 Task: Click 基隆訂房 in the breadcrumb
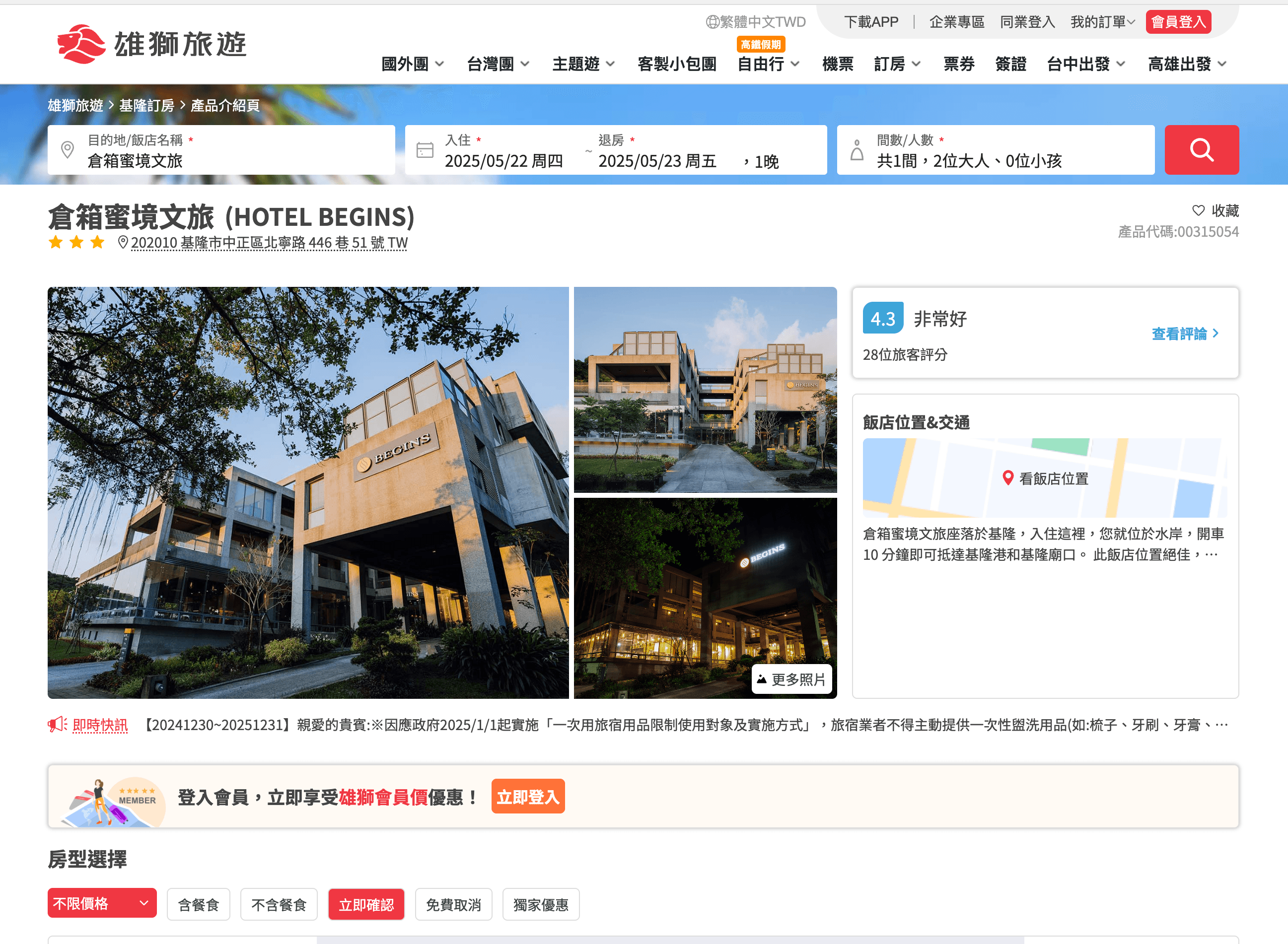(x=147, y=105)
